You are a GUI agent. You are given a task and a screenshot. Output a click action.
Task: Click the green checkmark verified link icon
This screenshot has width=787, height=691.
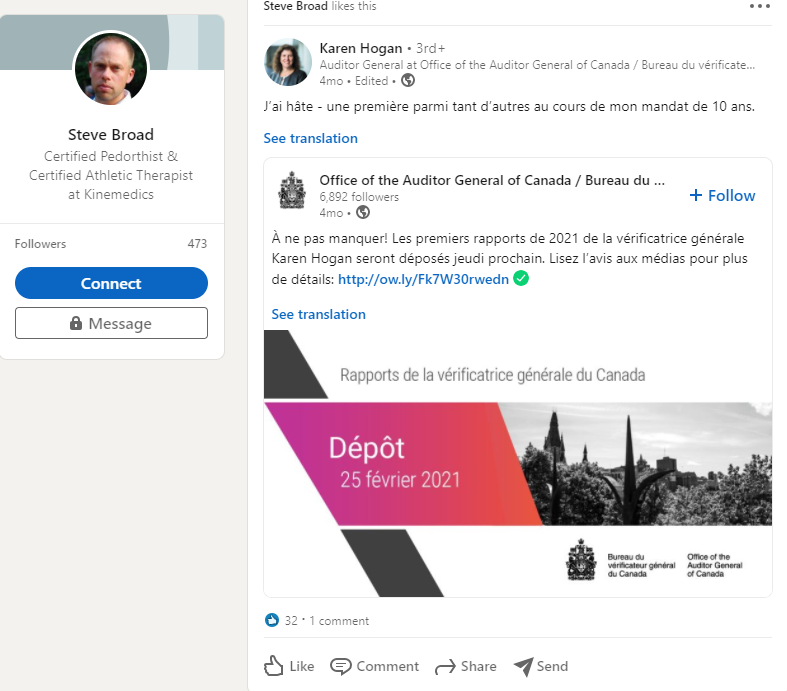[x=521, y=278]
